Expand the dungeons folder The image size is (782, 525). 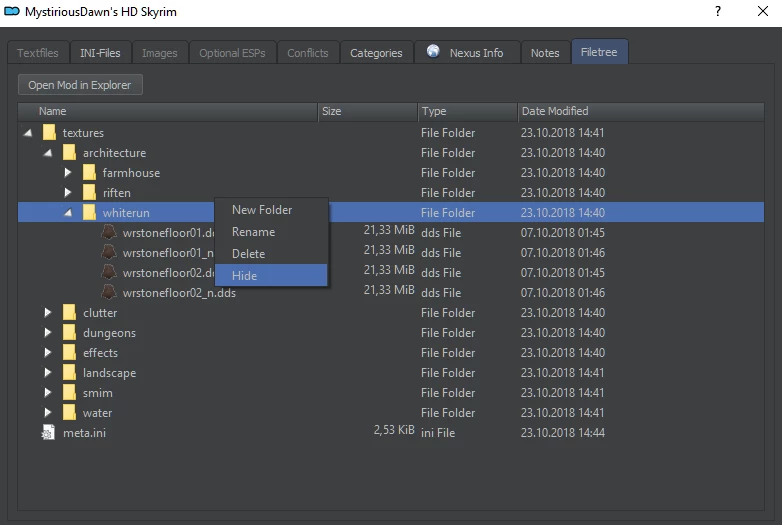click(x=47, y=333)
